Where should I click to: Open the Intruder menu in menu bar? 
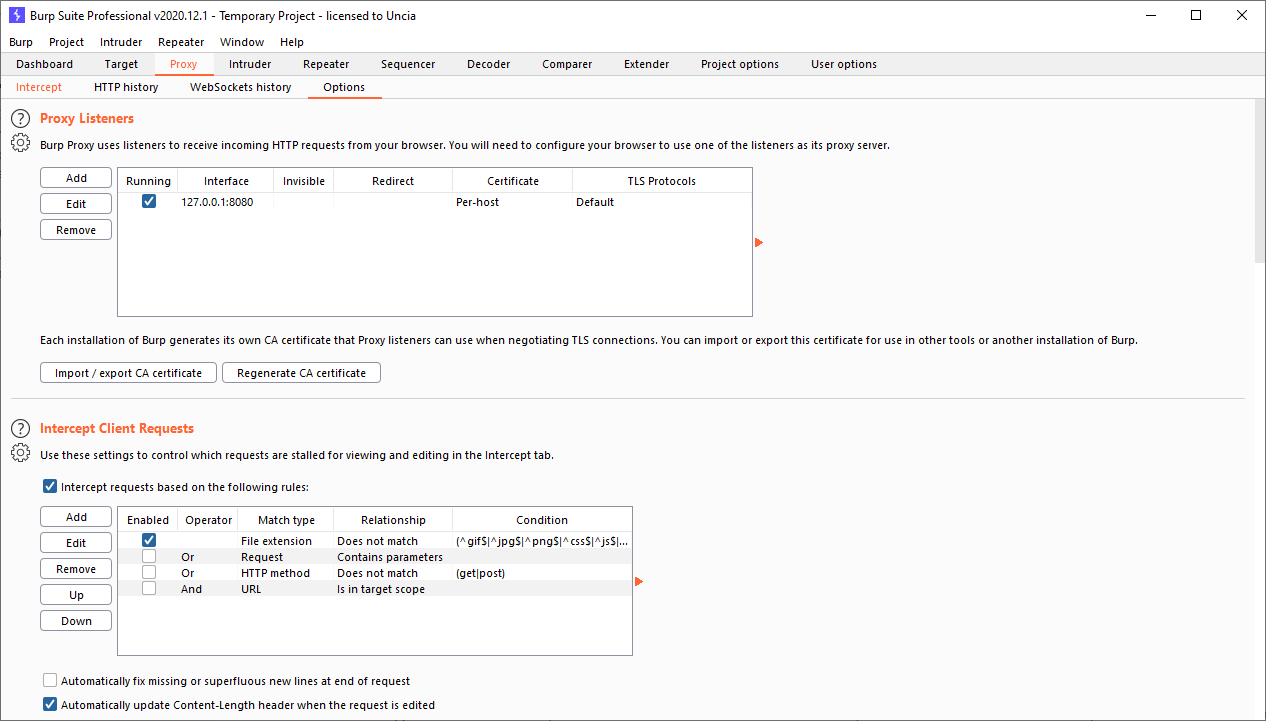[x=121, y=42]
